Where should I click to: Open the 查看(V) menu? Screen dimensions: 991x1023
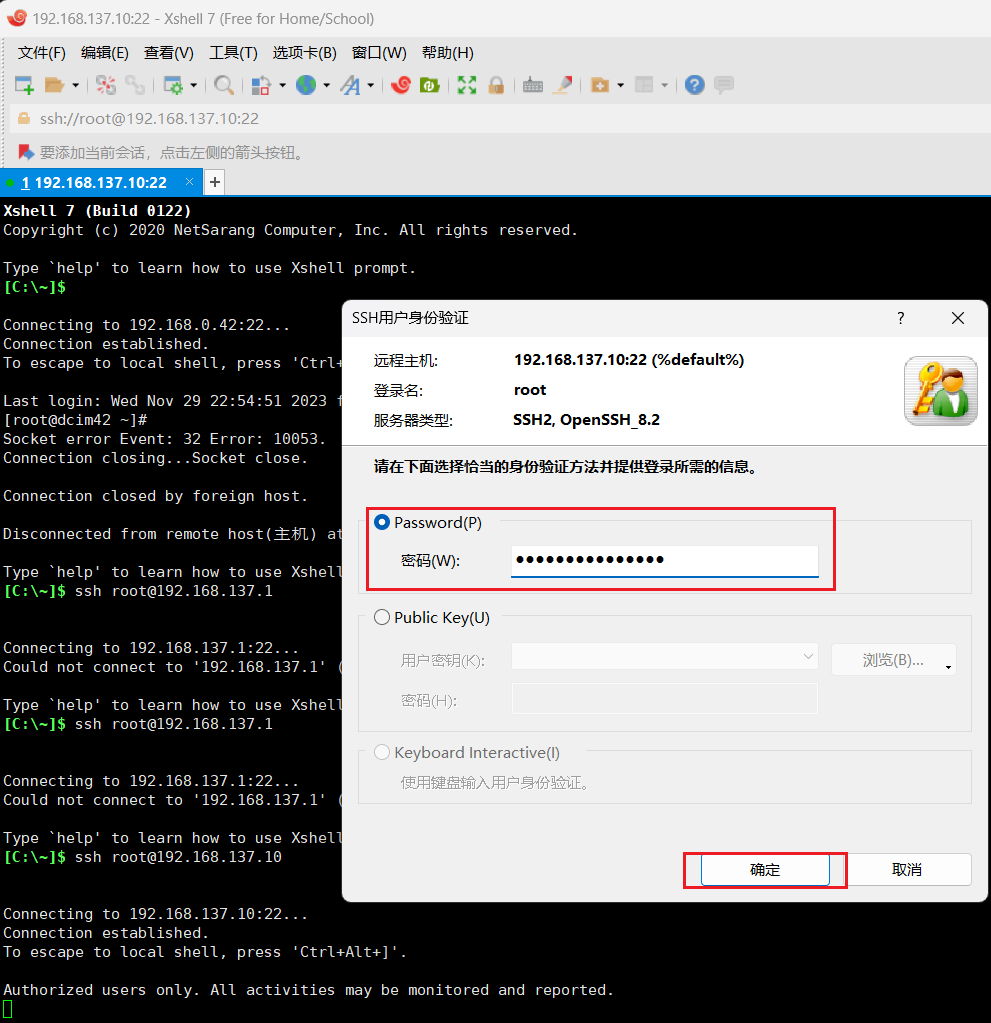tap(168, 53)
